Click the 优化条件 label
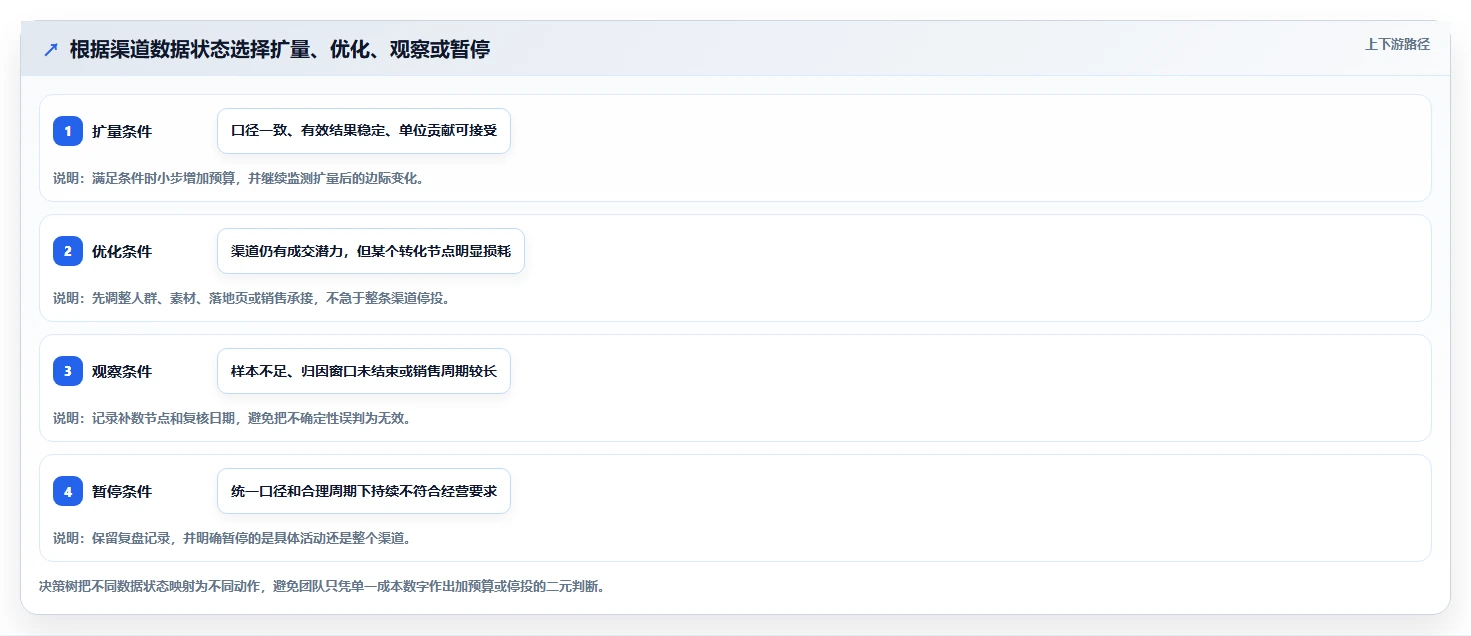Image resolution: width=1471 pixels, height=636 pixels. (122, 251)
